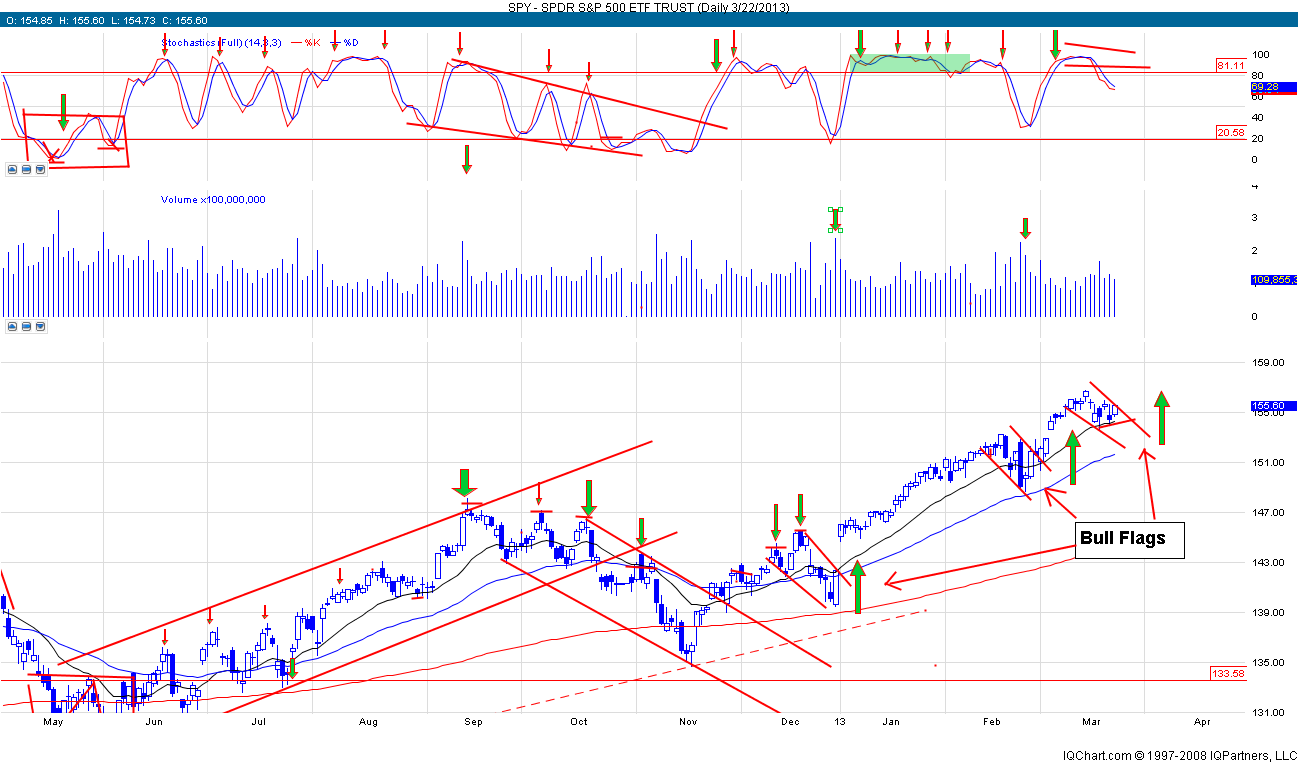
Task: Click the Volume x100,000,000 label
Action: [213, 200]
